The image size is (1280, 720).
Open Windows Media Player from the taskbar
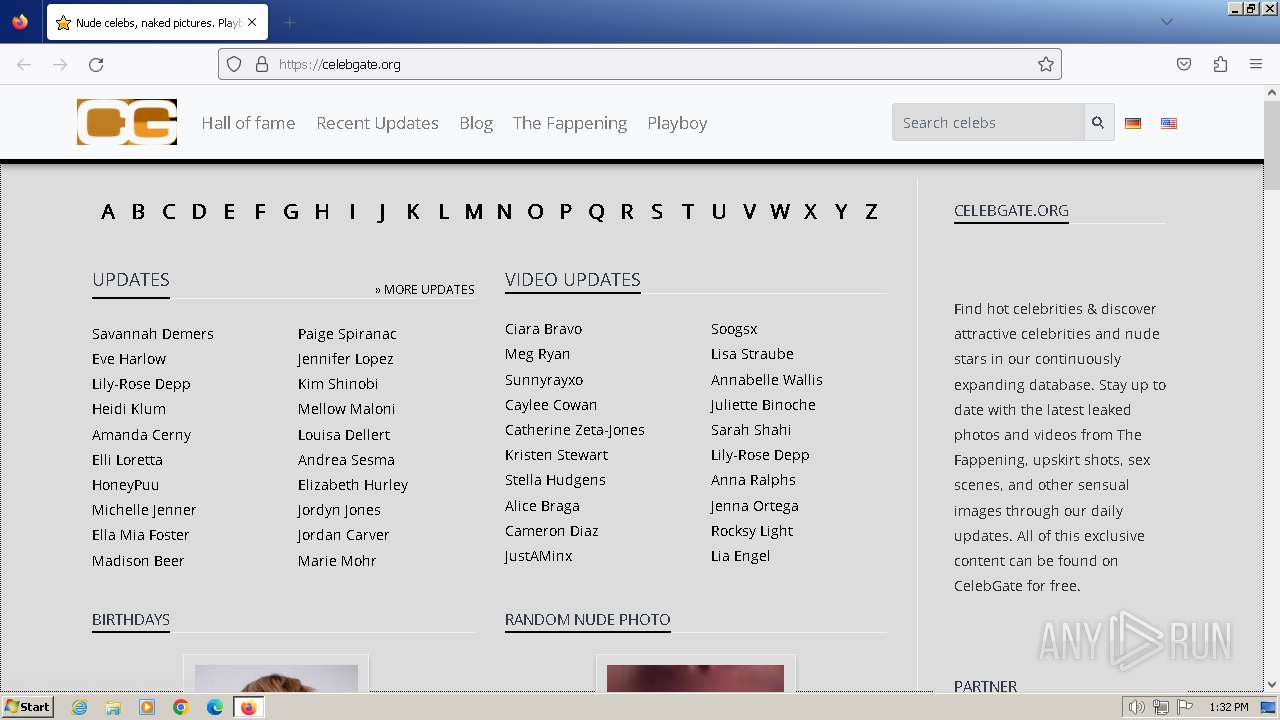[147, 707]
